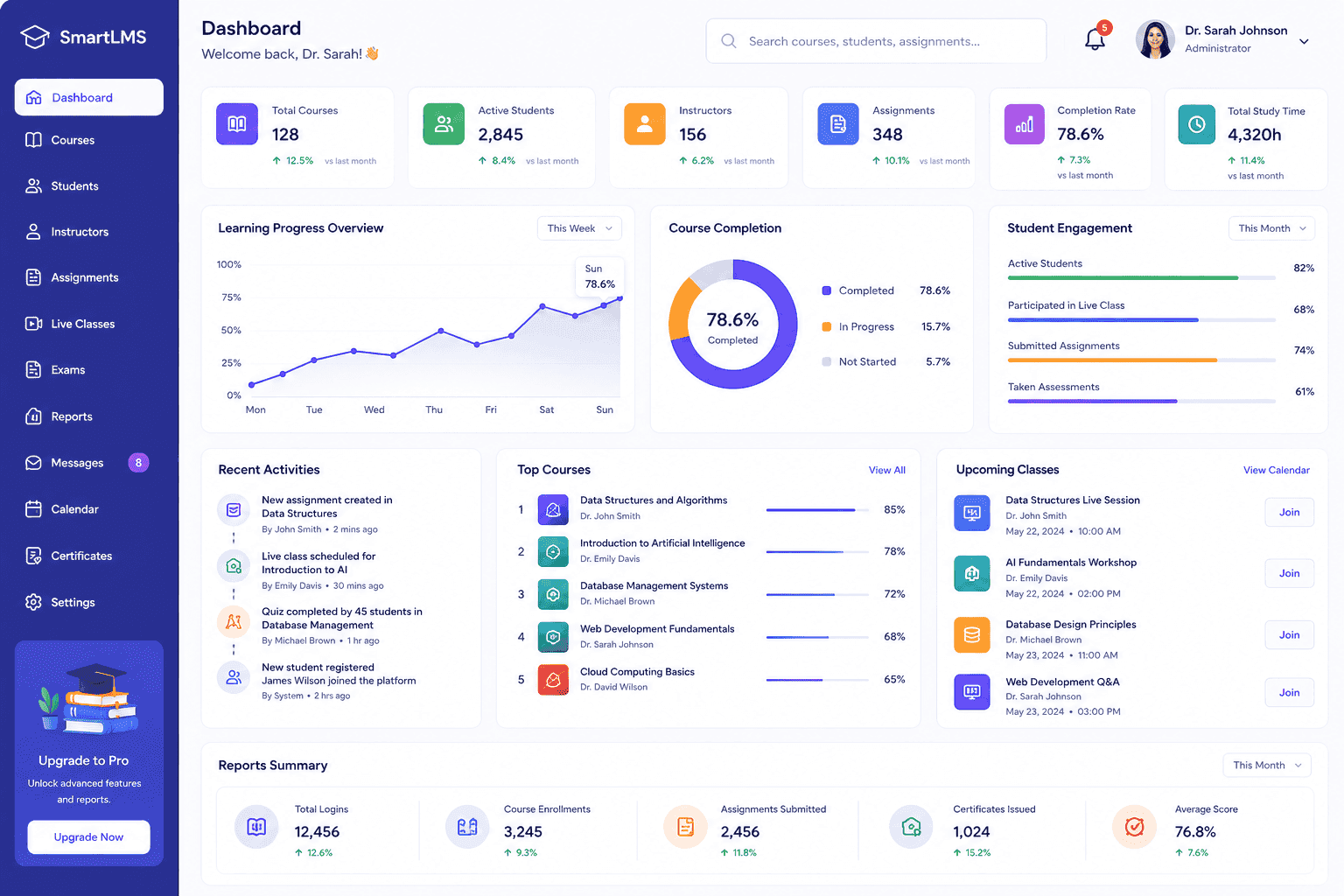Screen dimensions: 1344x896
Task: Click the quiz completed activity icon
Action: [234, 622]
